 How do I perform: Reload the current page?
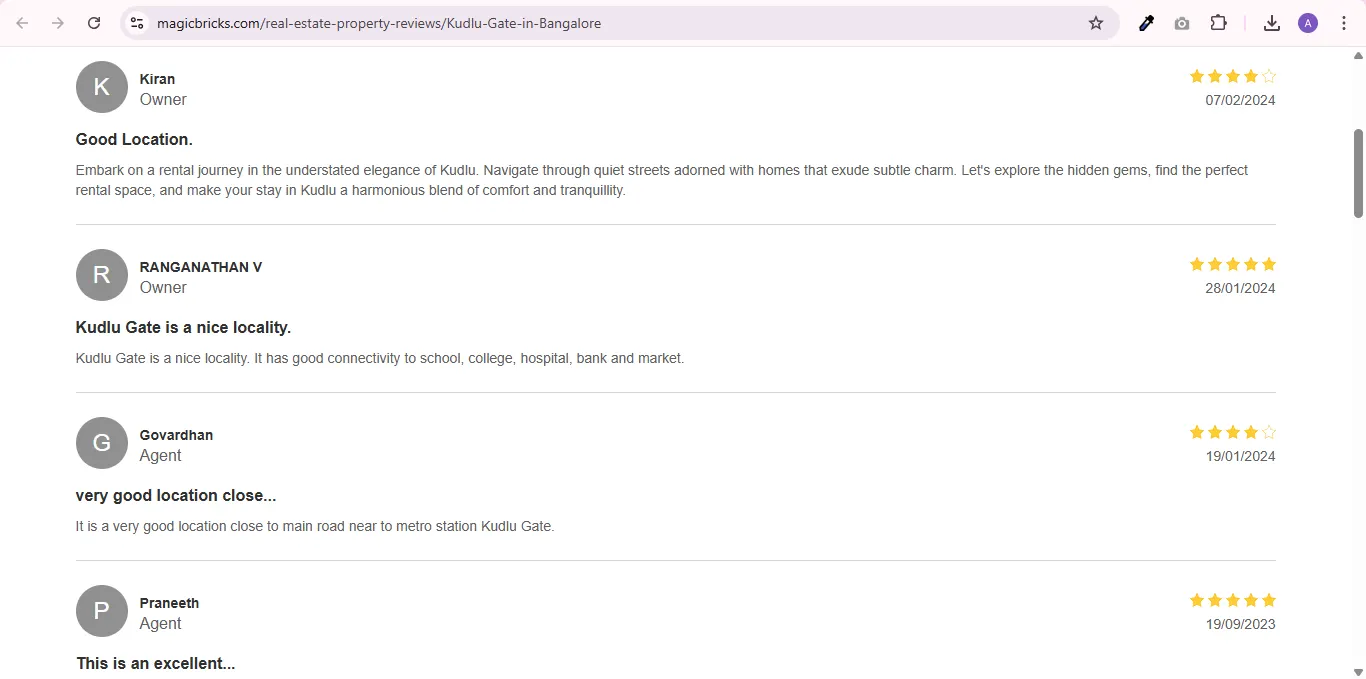94,22
